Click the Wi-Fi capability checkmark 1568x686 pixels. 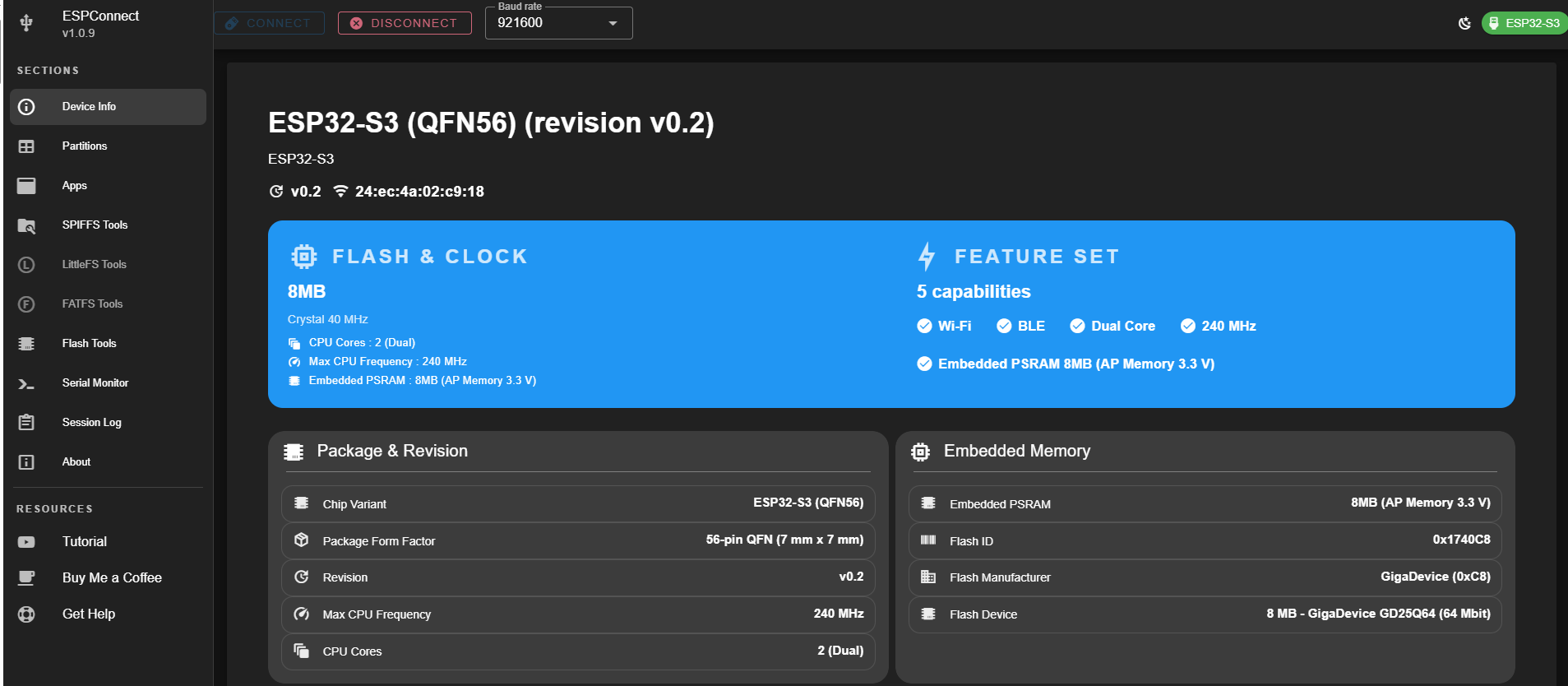924,326
